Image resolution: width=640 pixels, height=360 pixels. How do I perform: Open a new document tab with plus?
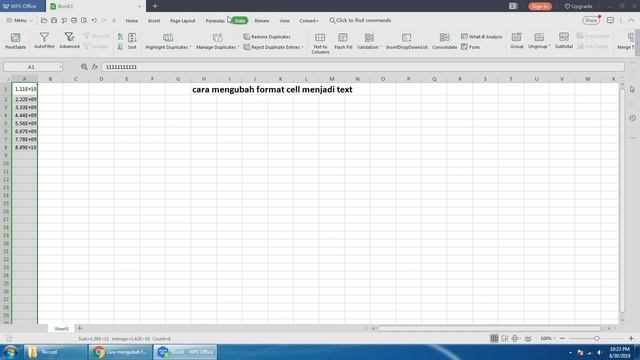155,6
